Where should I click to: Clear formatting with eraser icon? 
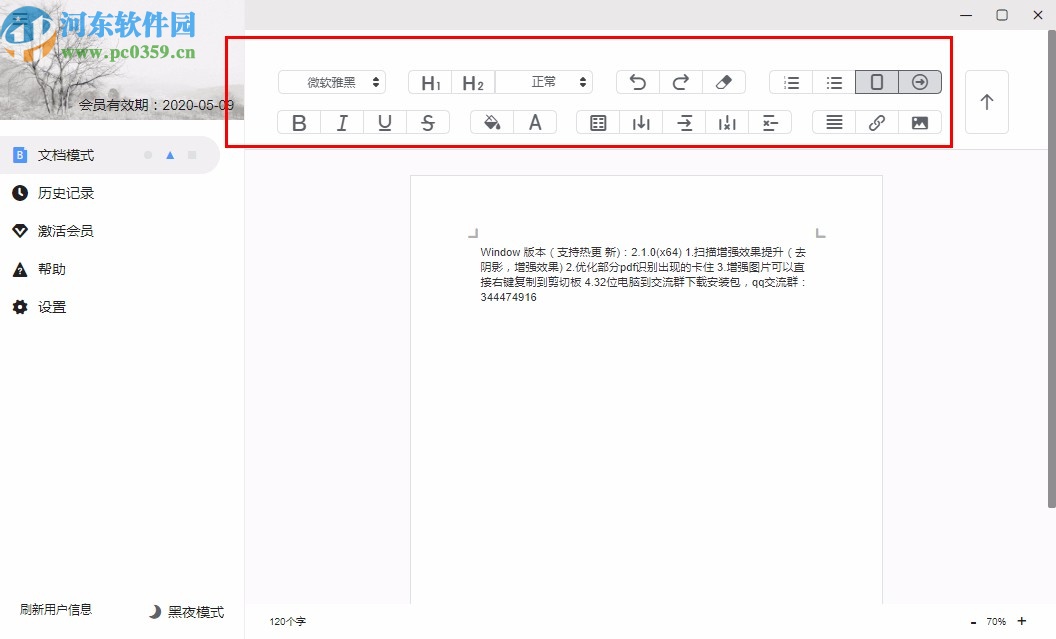tap(724, 82)
